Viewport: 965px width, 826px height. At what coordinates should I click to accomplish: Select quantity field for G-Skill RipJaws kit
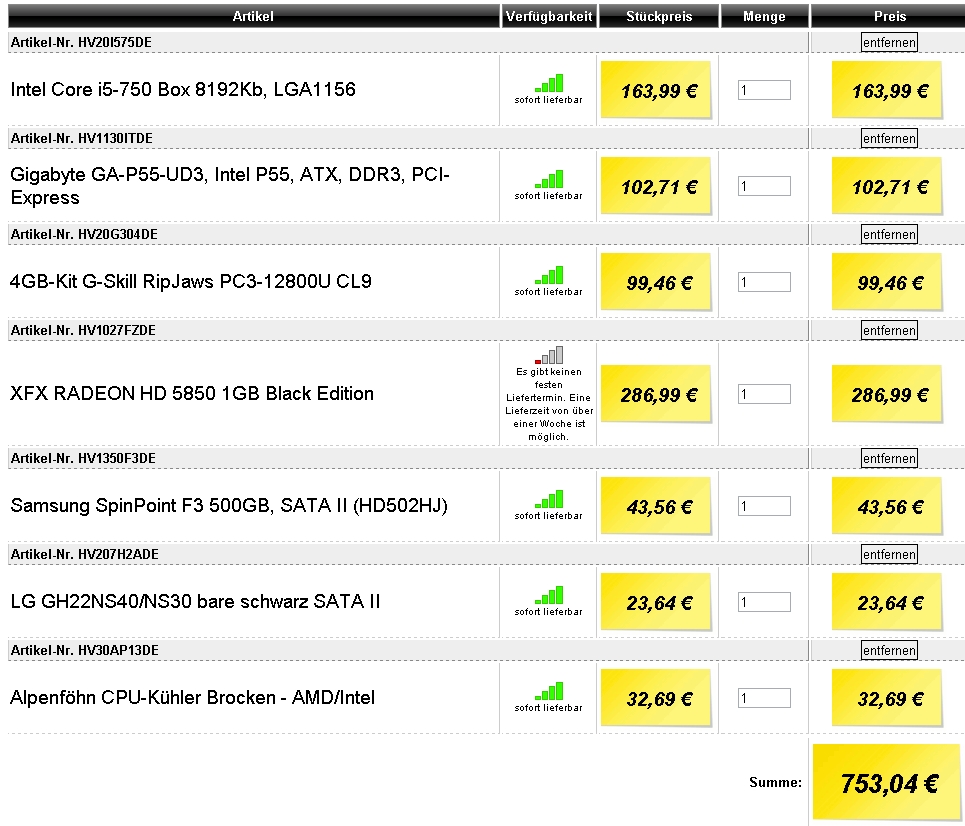(x=764, y=282)
